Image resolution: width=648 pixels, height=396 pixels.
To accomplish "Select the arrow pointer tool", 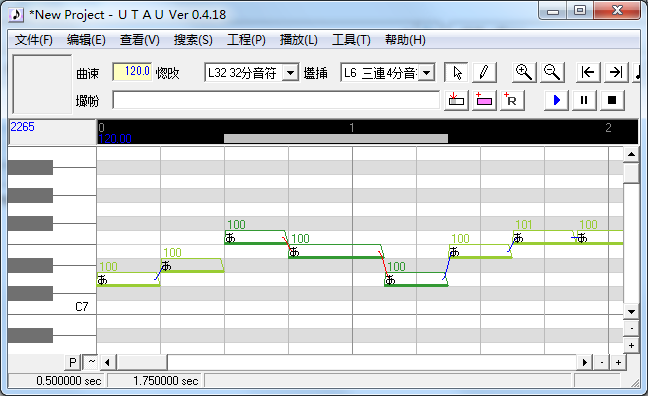I will [456, 73].
